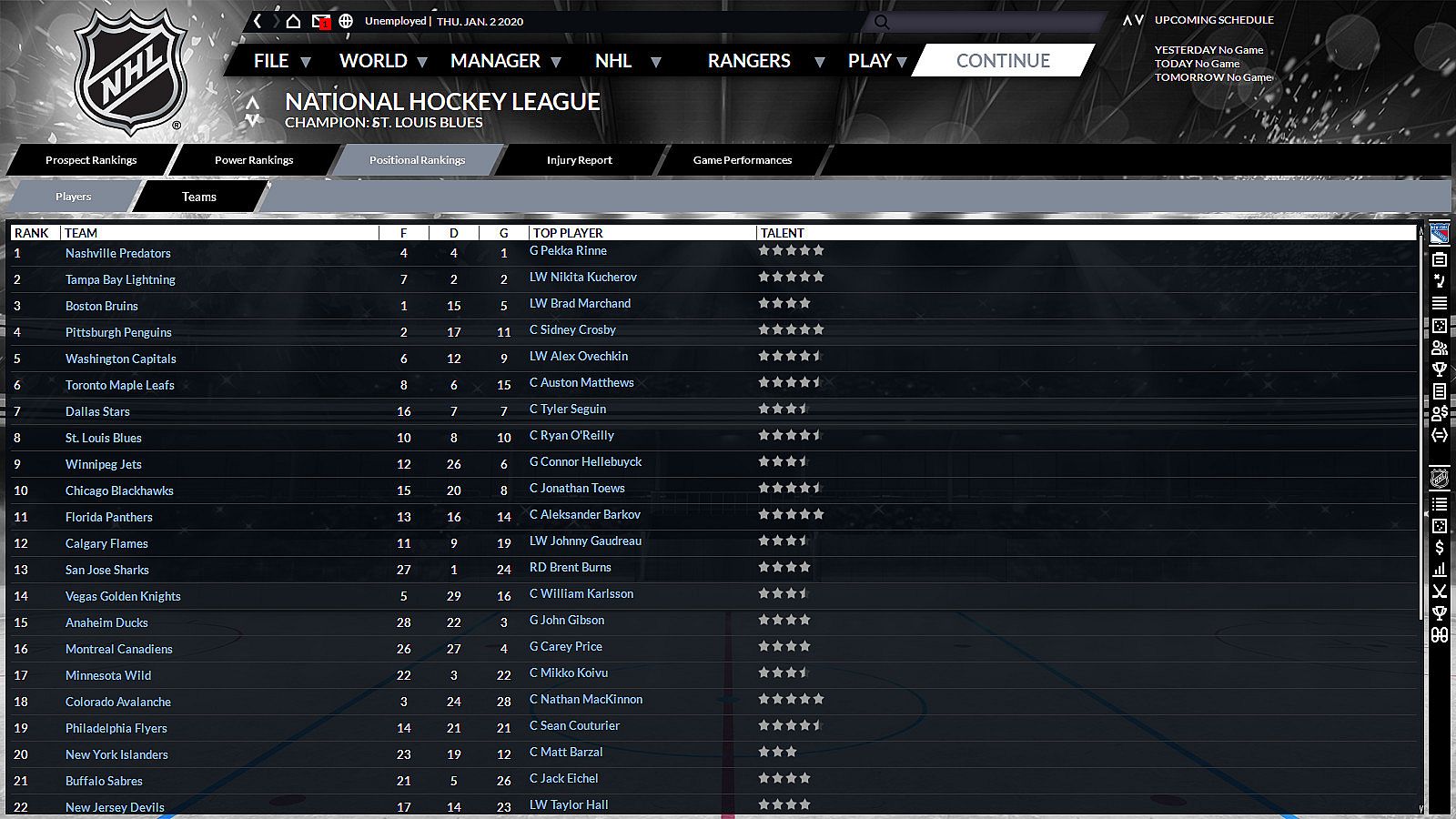Open the trade arrows sidebar icon
Image resolution: width=1456 pixels, height=819 pixels.
click(1440, 435)
